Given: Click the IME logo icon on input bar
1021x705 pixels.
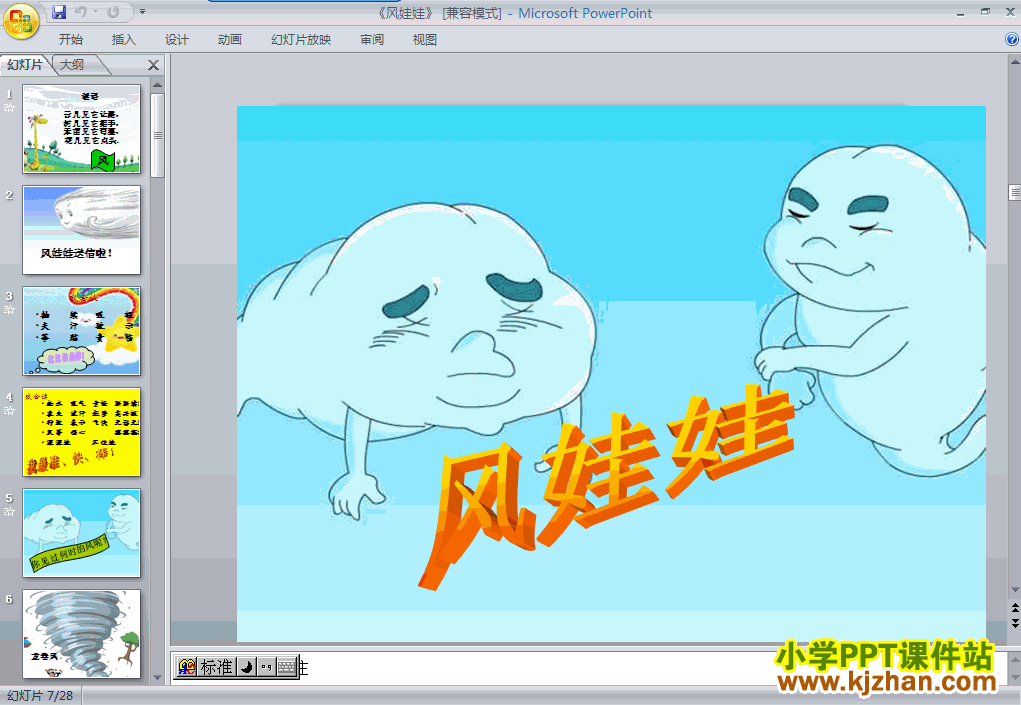Looking at the screenshot, I should pos(187,667).
